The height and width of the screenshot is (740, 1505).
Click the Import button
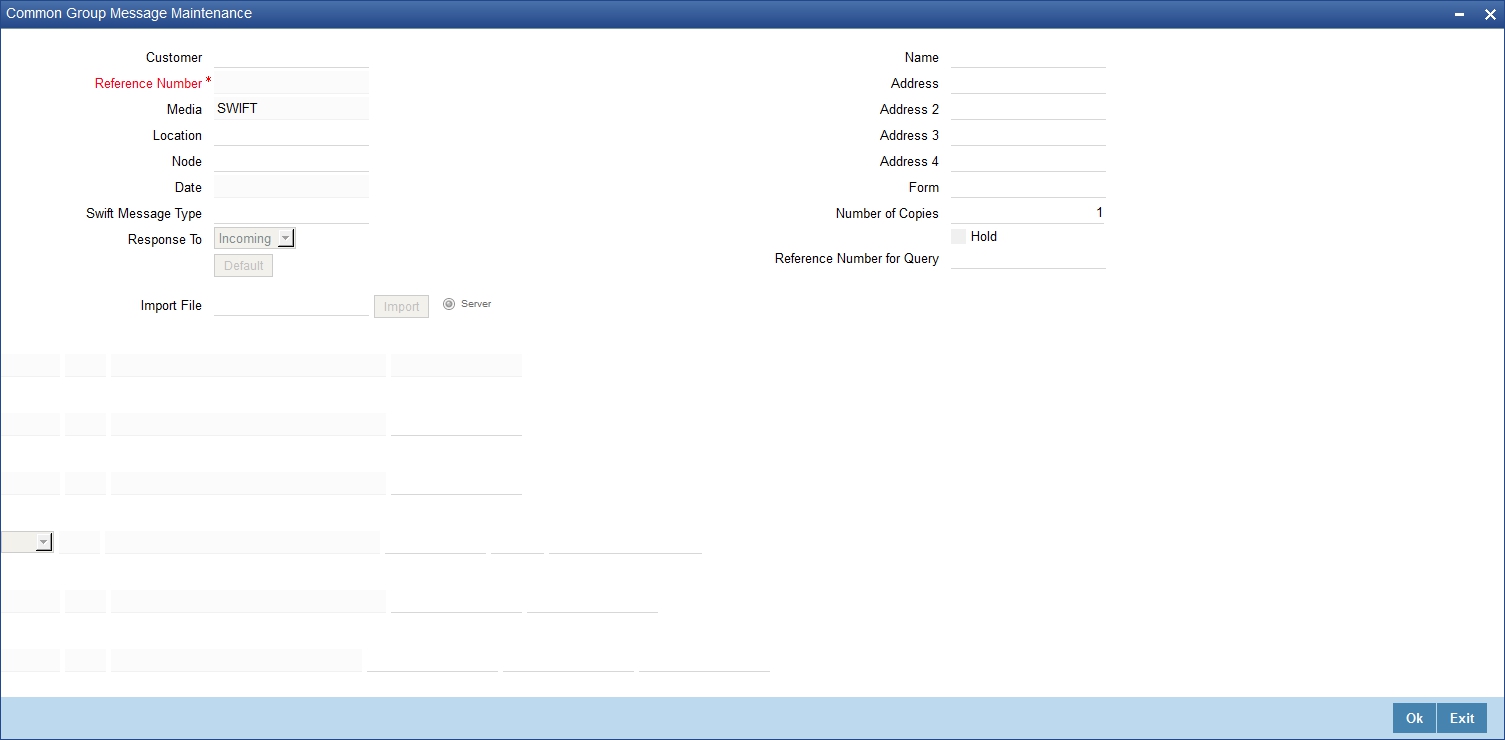coord(401,306)
